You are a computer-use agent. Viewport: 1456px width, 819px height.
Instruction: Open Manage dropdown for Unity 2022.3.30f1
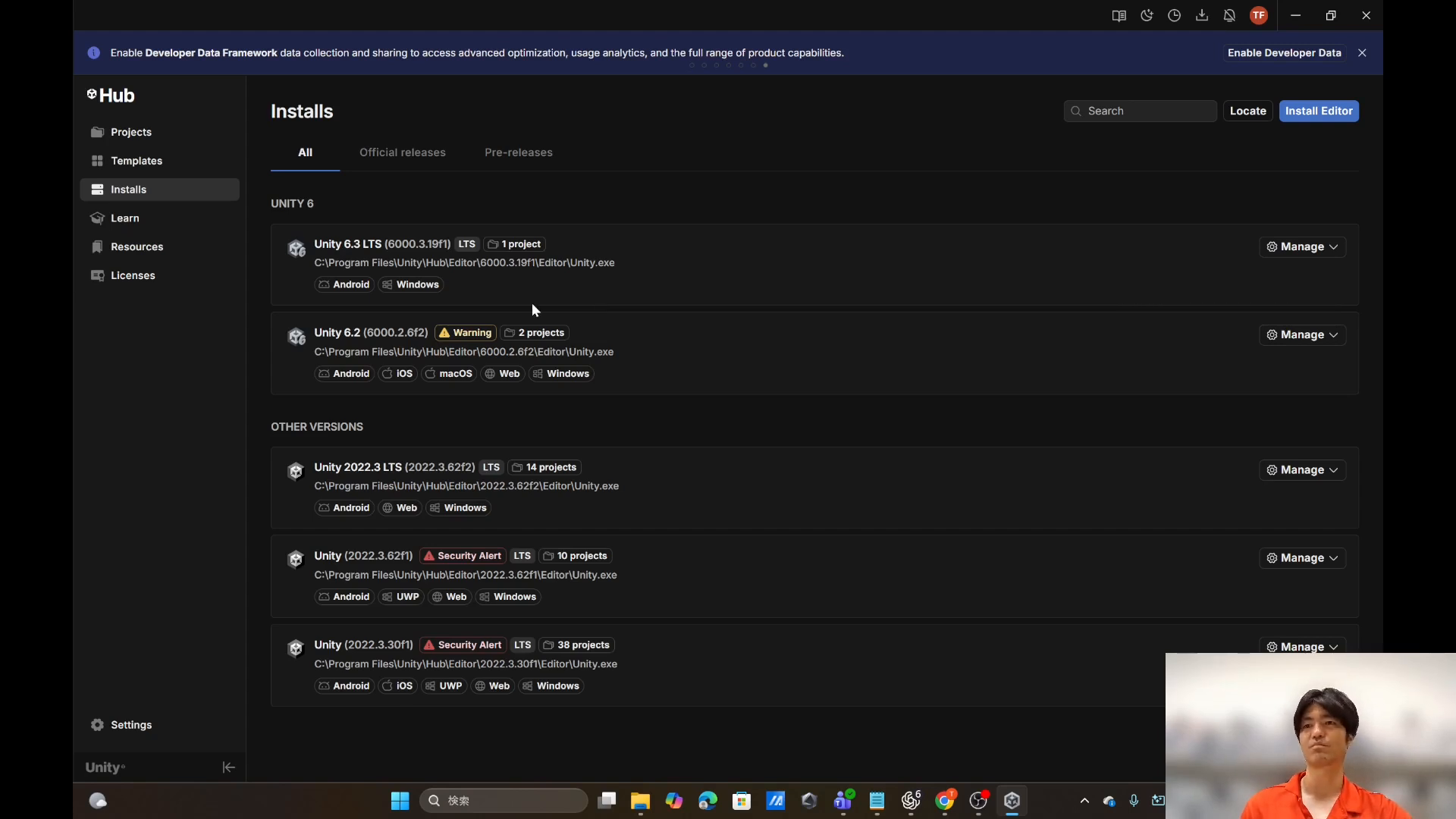(1302, 646)
